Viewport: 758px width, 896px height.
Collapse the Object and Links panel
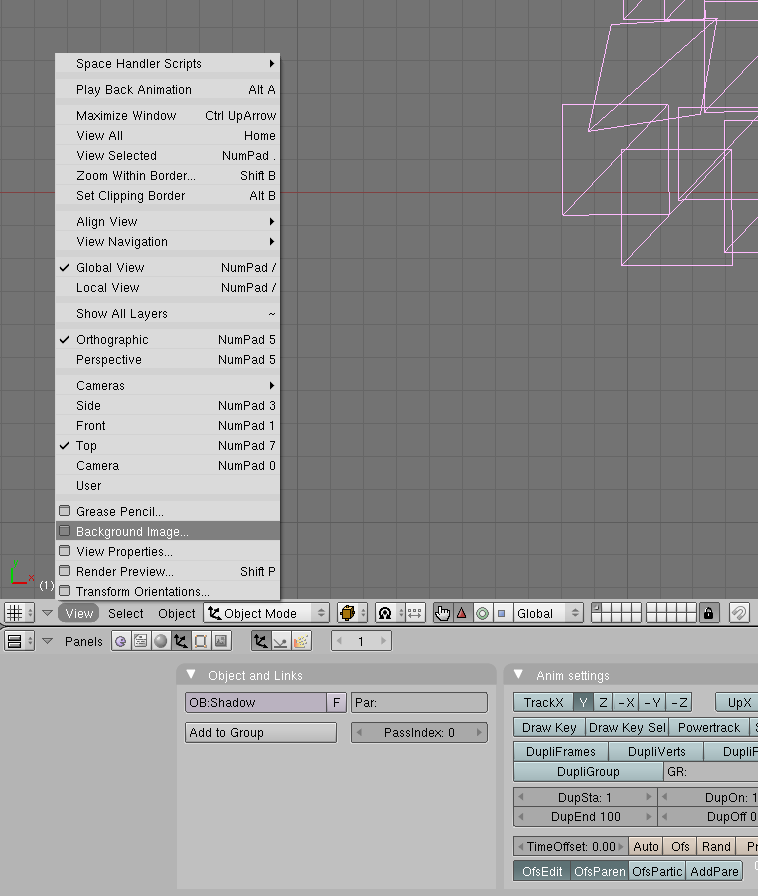pyautogui.click(x=192, y=675)
